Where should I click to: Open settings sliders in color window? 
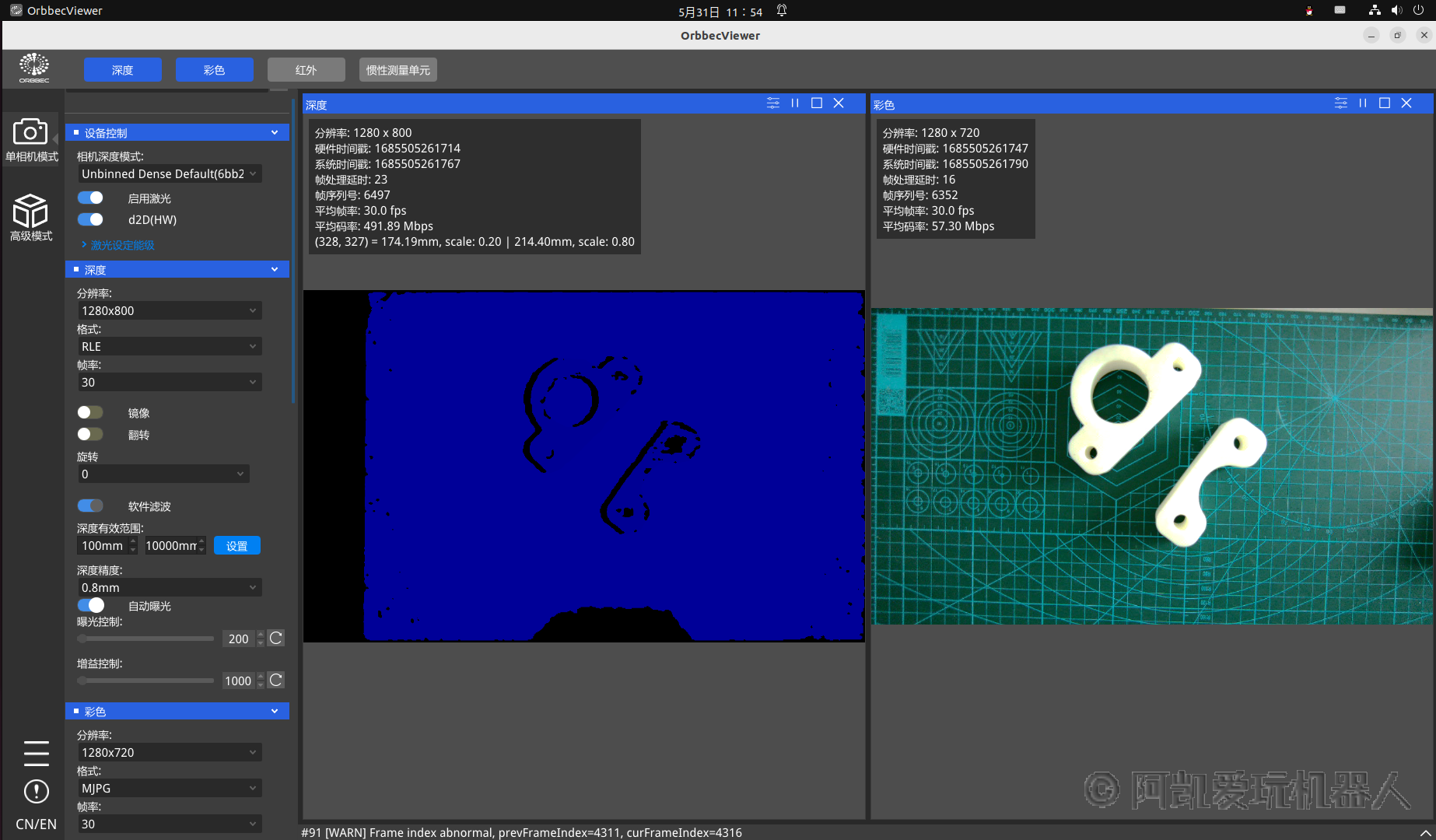coord(1340,103)
